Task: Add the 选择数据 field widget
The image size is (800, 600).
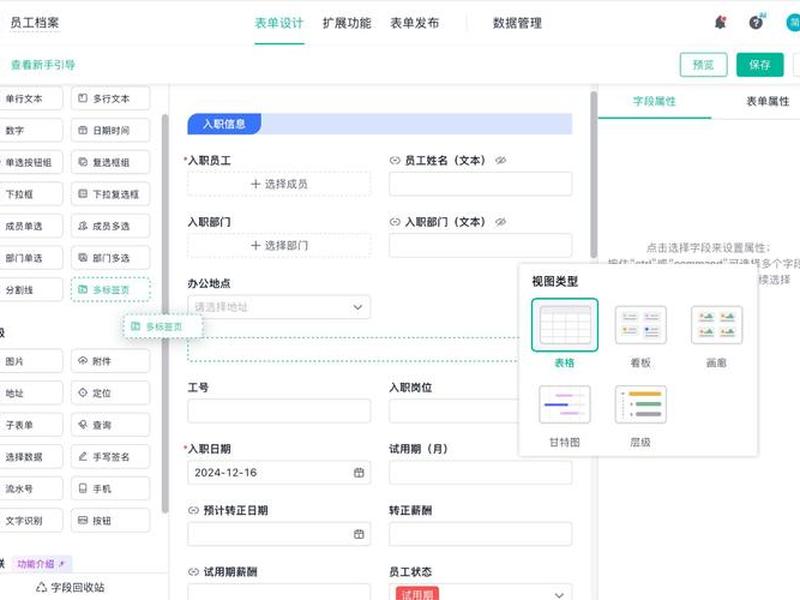Action: [x=31, y=457]
